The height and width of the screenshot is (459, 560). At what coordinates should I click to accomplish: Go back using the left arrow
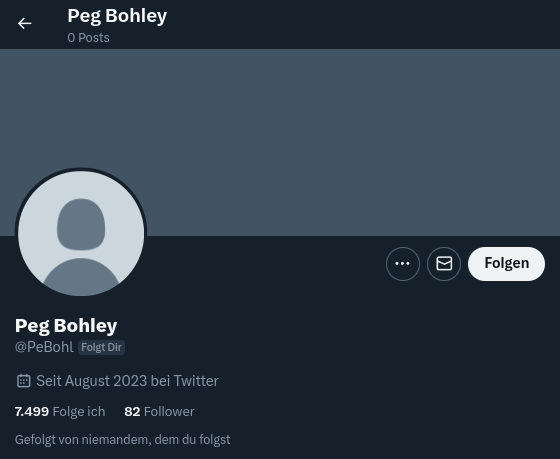tap(25, 24)
